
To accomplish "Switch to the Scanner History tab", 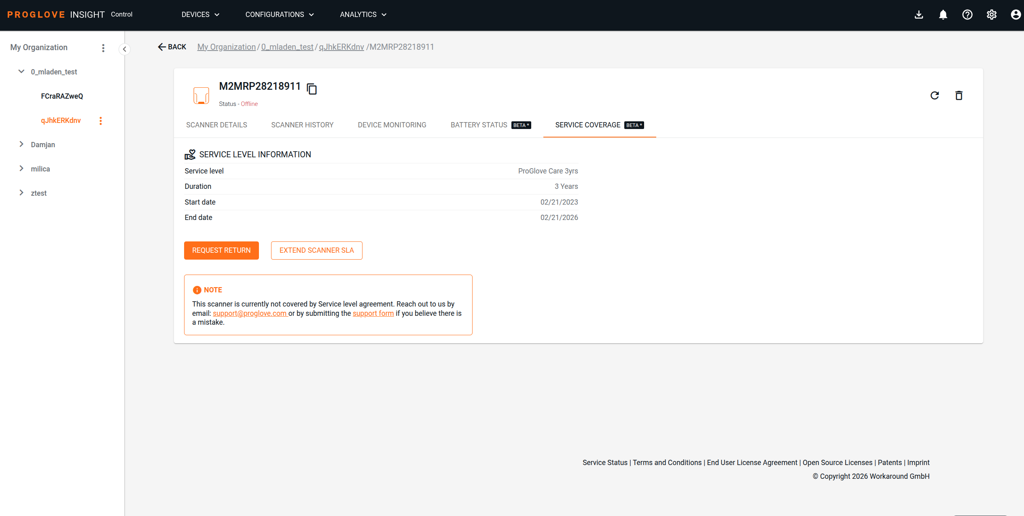I will [302, 125].
